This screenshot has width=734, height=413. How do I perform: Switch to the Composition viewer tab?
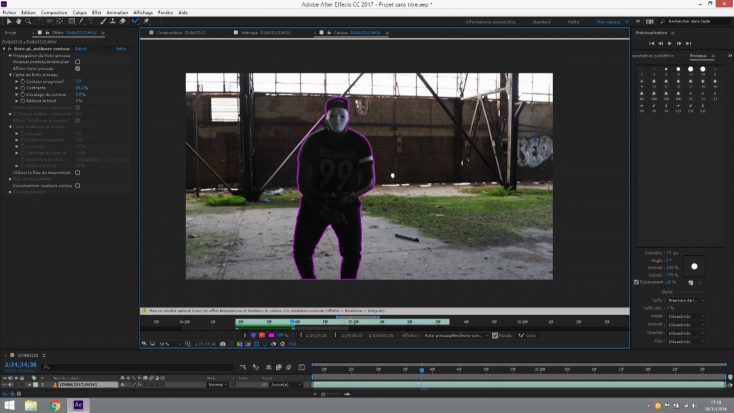pos(181,33)
